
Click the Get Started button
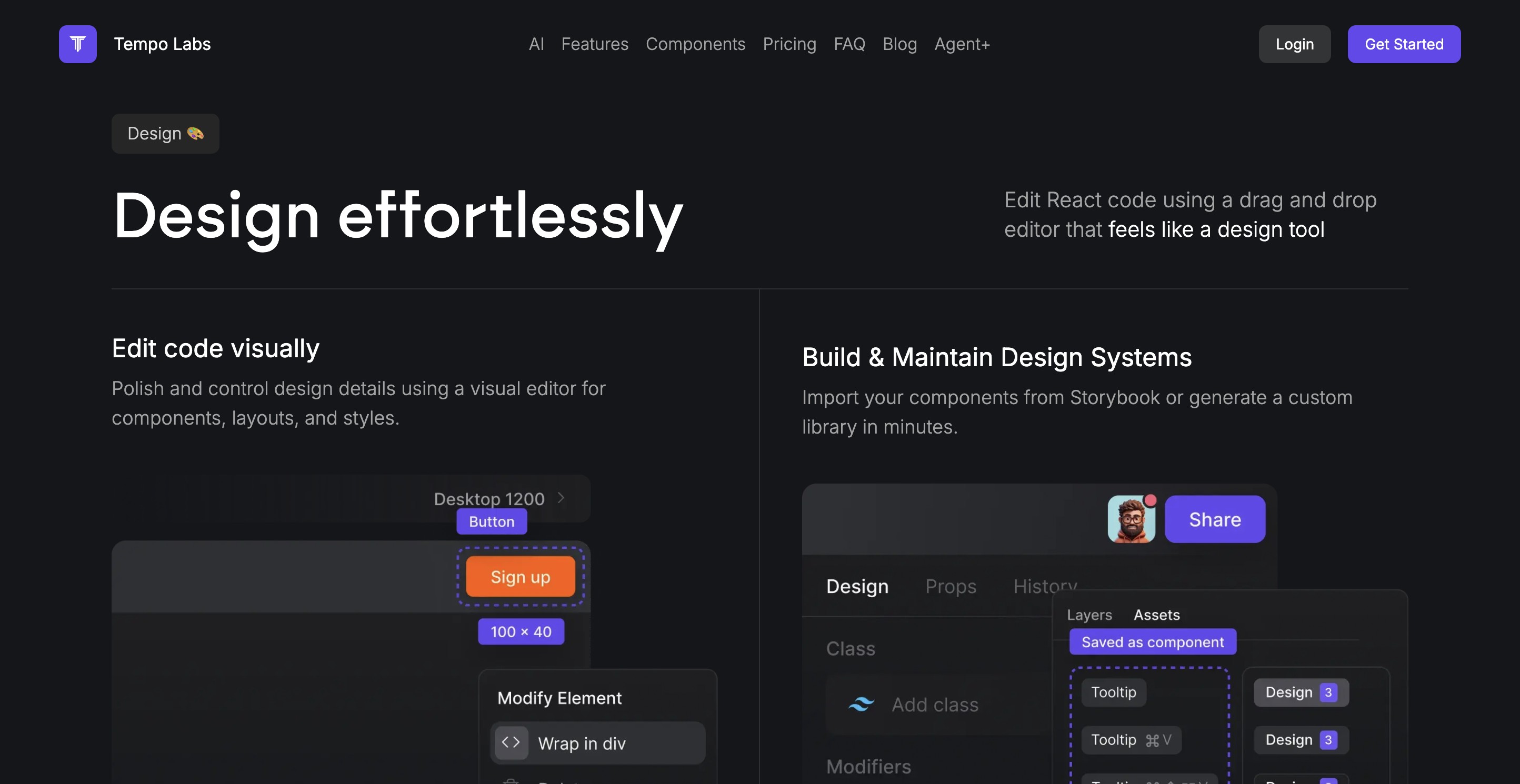click(x=1404, y=44)
